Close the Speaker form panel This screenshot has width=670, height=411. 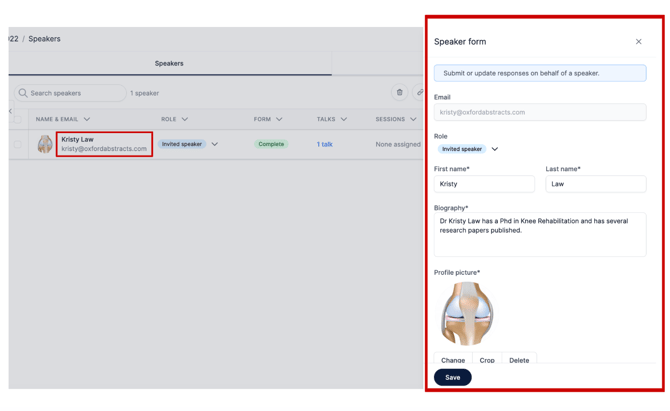click(638, 42)
